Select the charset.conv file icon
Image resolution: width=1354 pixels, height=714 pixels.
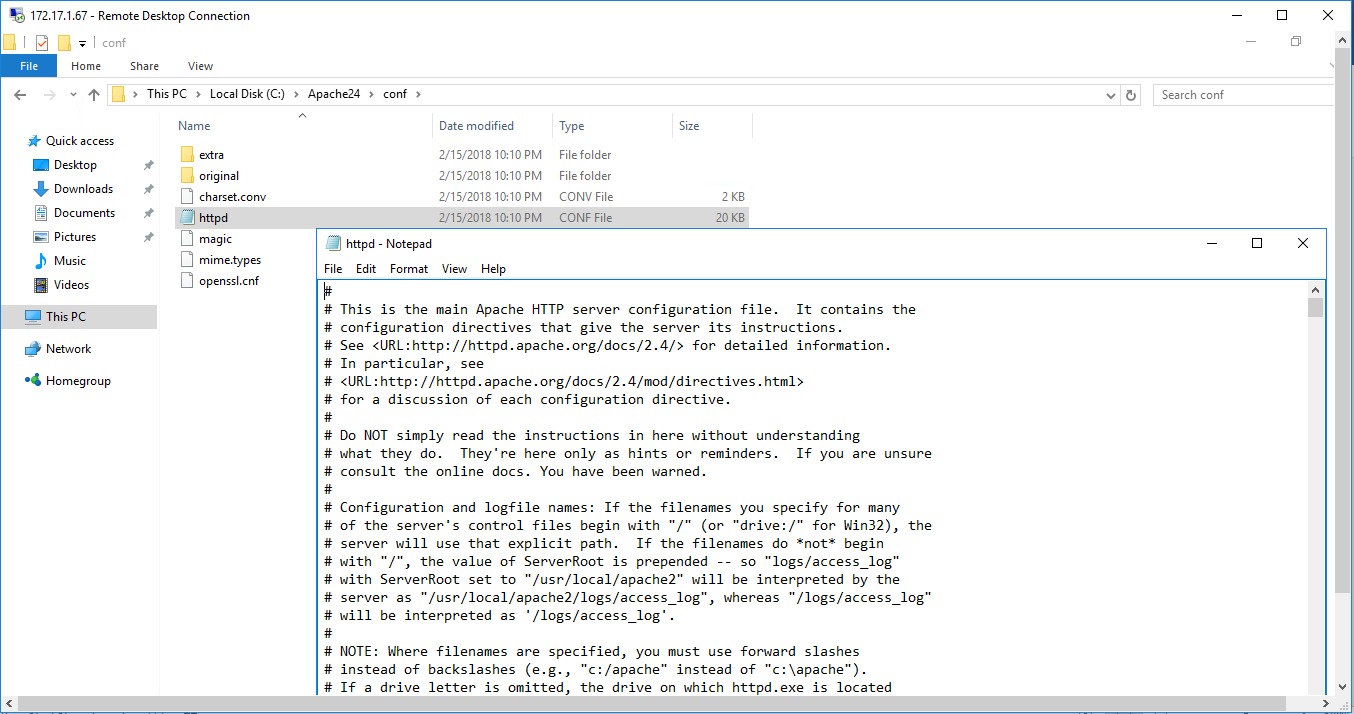pyautogui.click(x=187, y=197)
